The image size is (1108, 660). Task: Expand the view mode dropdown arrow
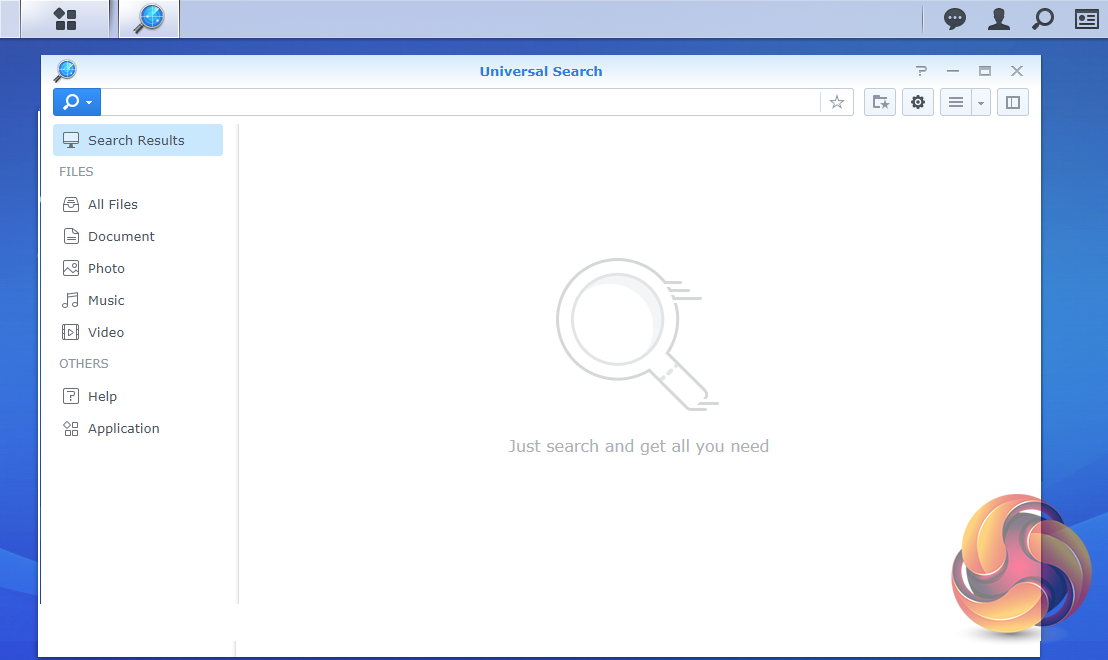point(981,102)
